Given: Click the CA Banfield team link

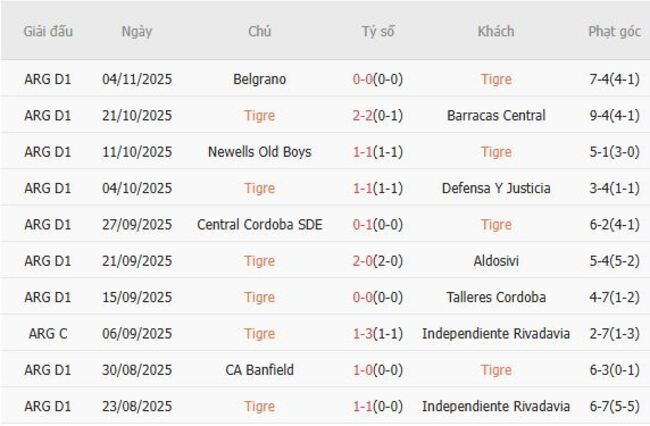Looking at the screenshot, I should click(x=259, y=370).
